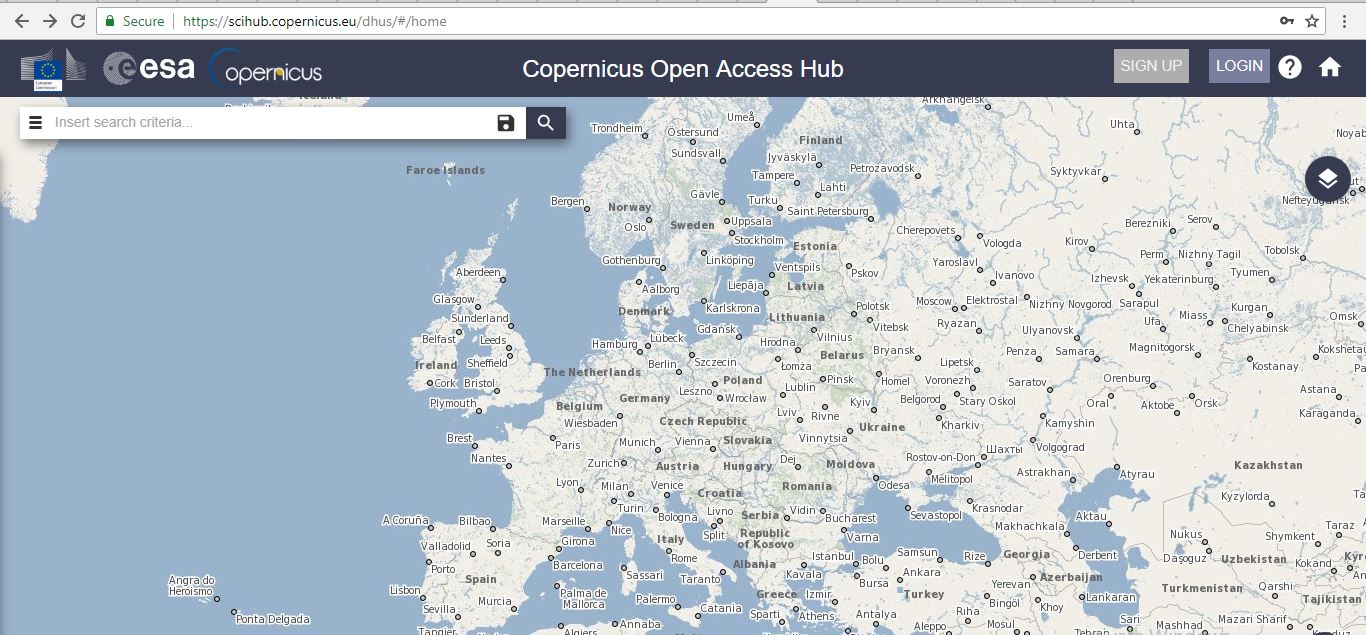
Task: Open the Chrome three-dot menu
Action: coord(1345,21)
